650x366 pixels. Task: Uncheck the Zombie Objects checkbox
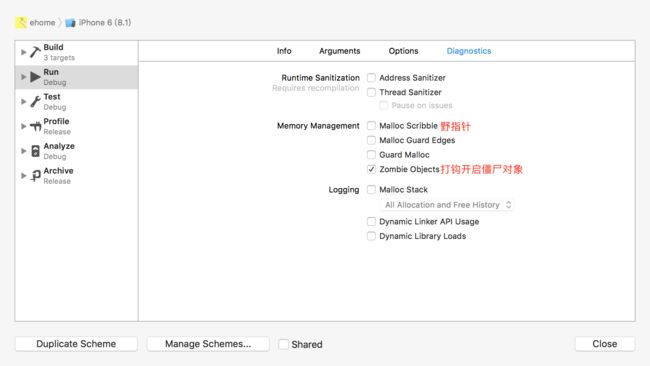[x=371, y=169]
